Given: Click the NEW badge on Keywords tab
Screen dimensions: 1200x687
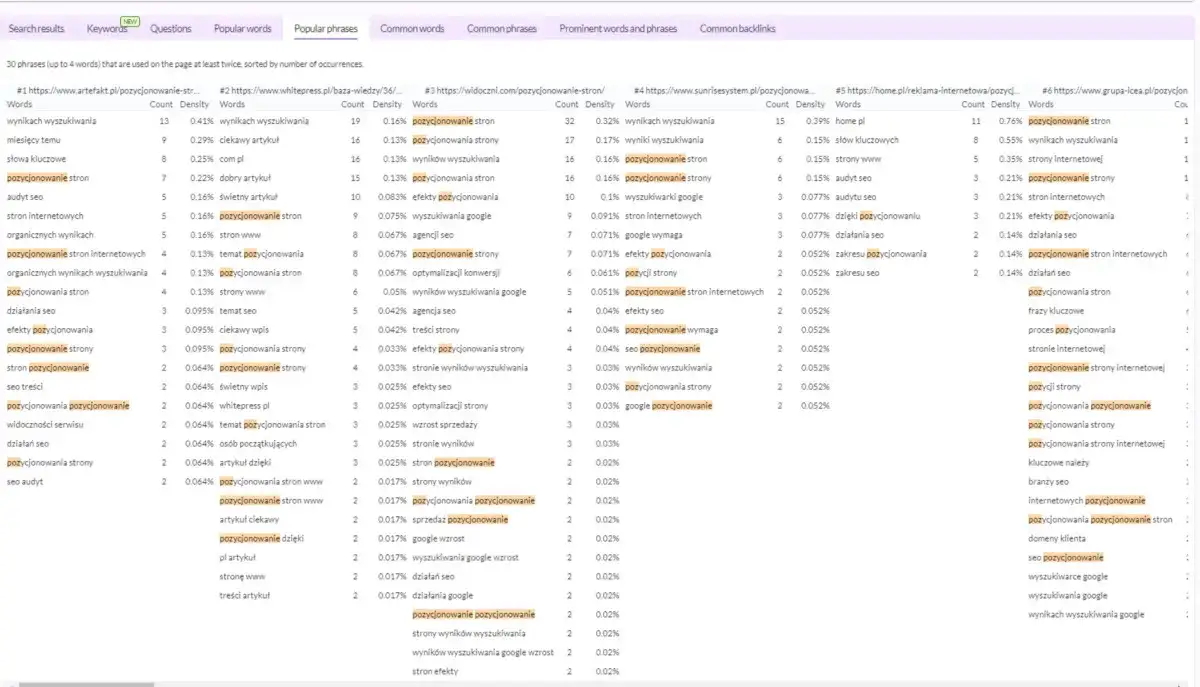Looking at the screenshot, I should pos(129,21).
